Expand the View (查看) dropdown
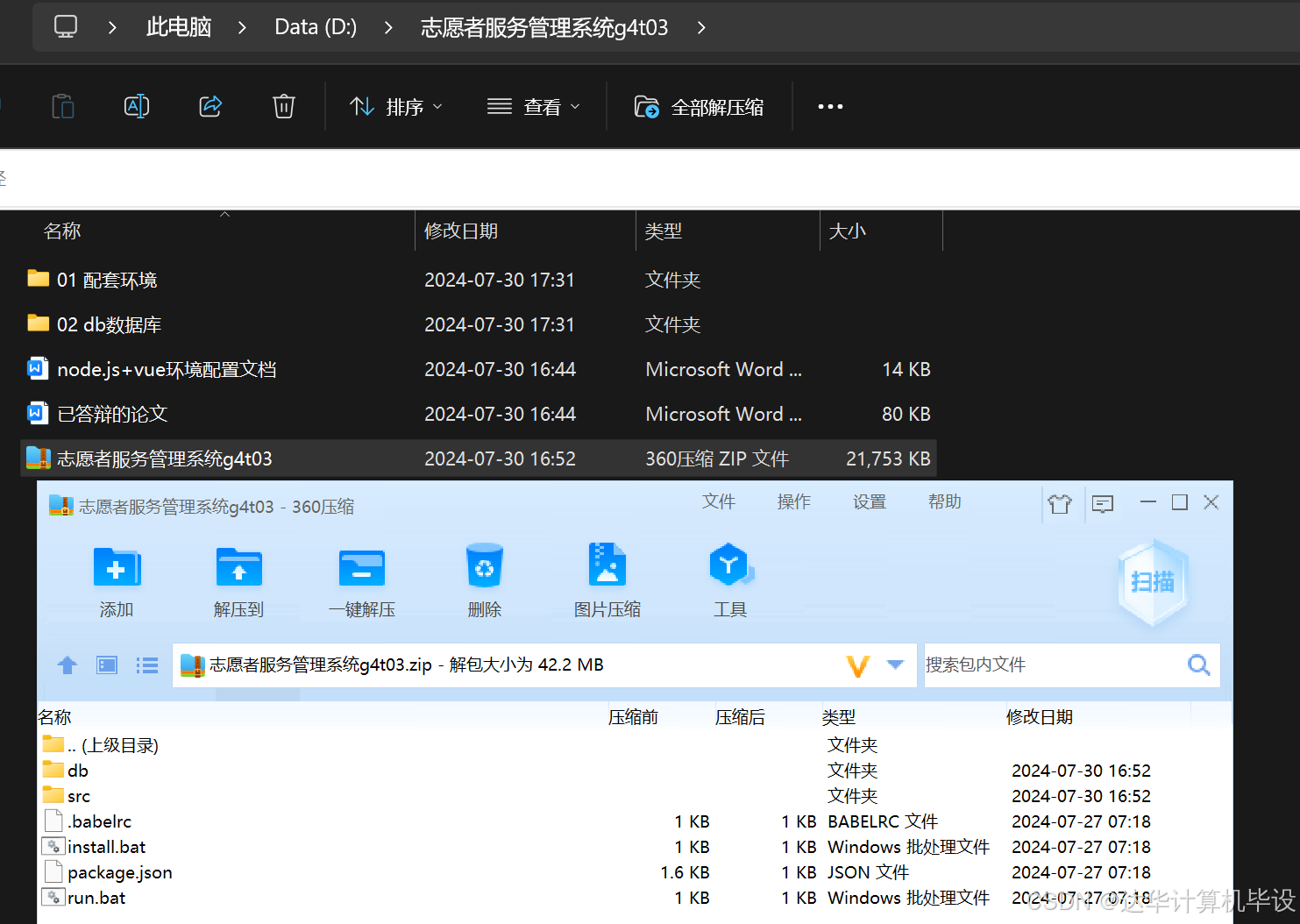This screenshot has height=924, width=1300. click(575, 107)
